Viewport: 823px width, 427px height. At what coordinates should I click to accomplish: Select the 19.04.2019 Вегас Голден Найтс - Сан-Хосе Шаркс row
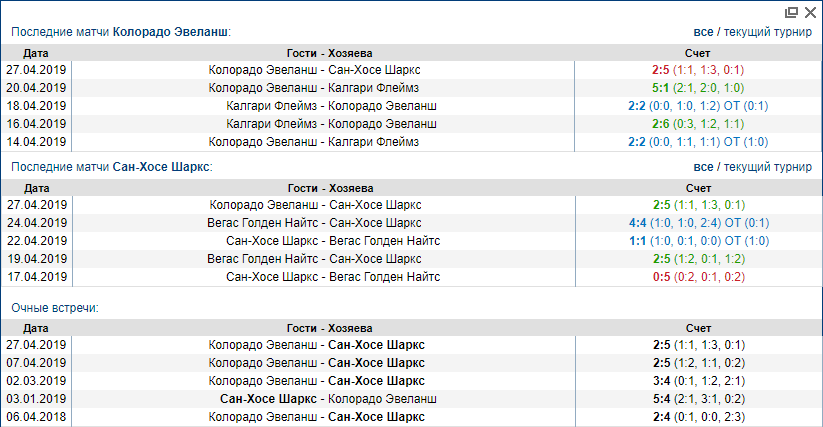pos(315,259)
